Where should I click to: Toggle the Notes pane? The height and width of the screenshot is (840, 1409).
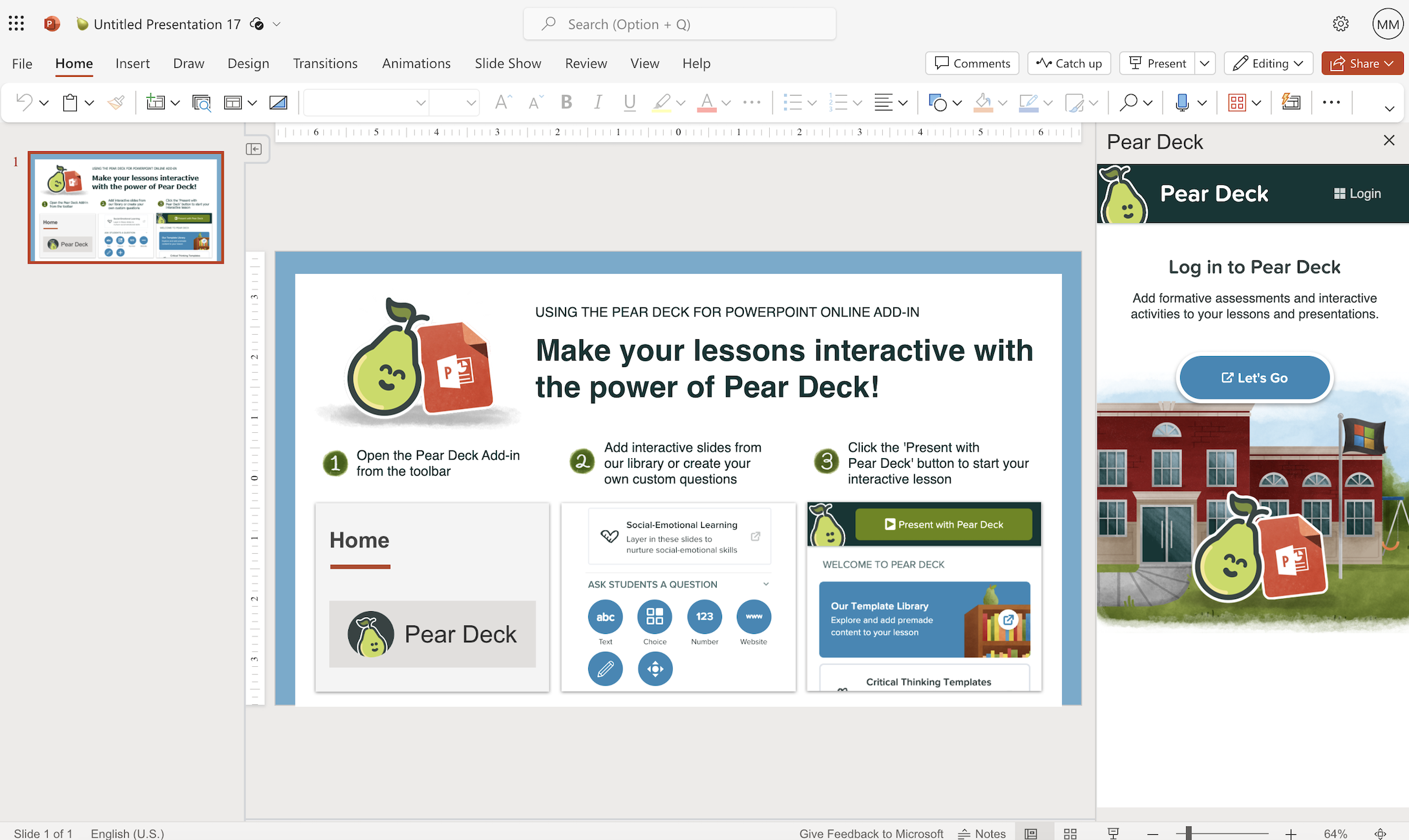coord(981,833)
